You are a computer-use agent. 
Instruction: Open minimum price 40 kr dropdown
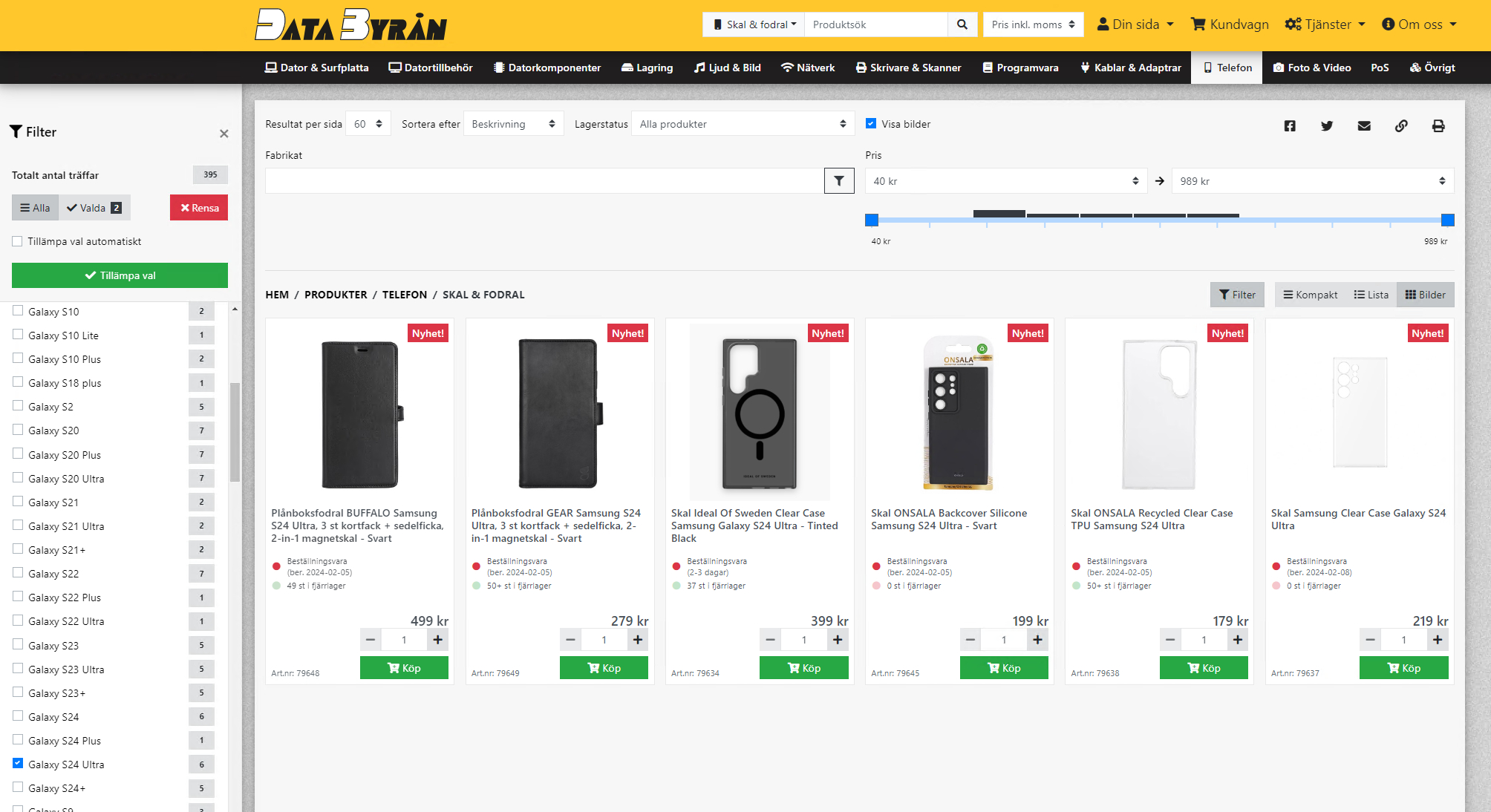1006,181
